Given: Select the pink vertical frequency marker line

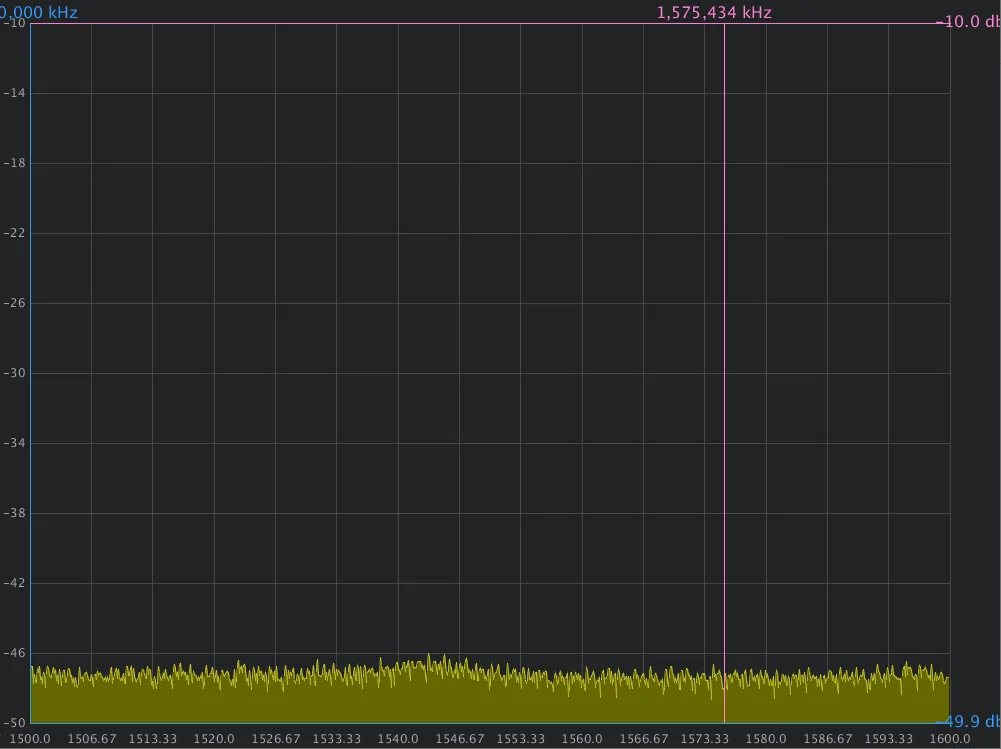Looking at the screenshot, I should coord(724,373).
